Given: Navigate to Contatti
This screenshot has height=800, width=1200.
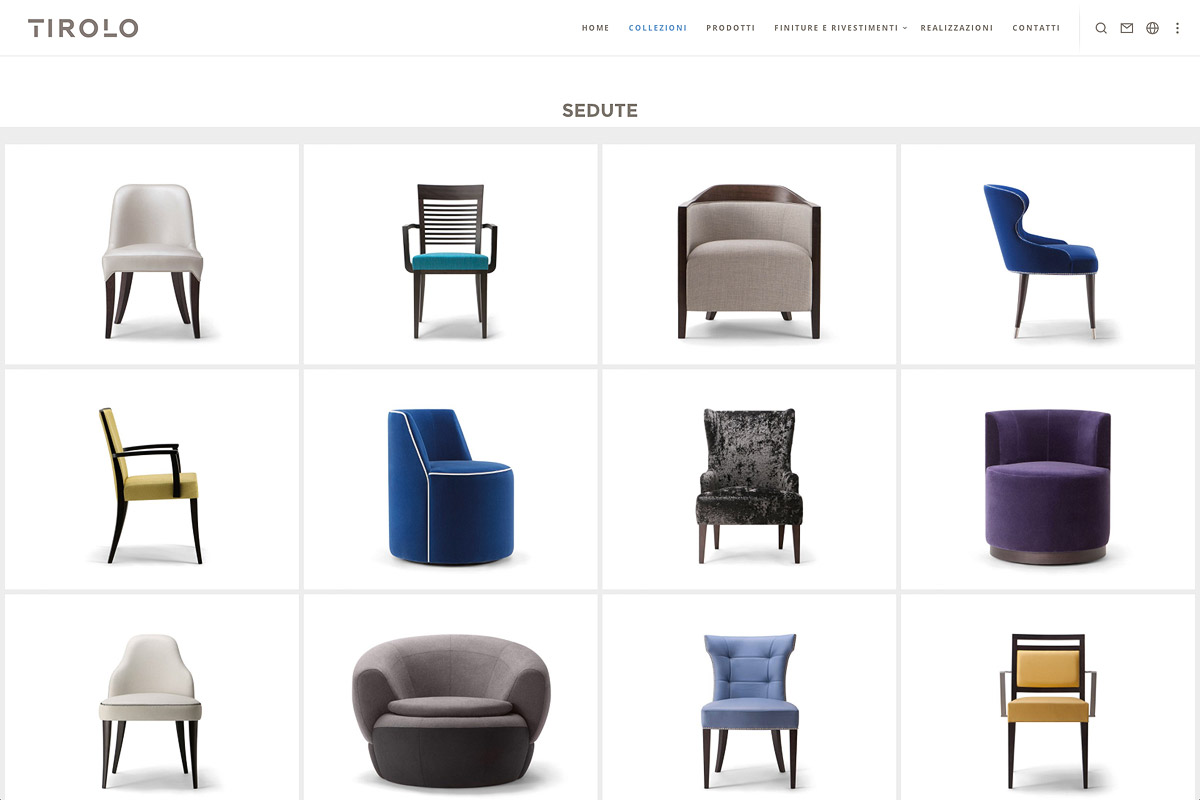Looking at the screenshot, I should click(x=1036, y=28).
